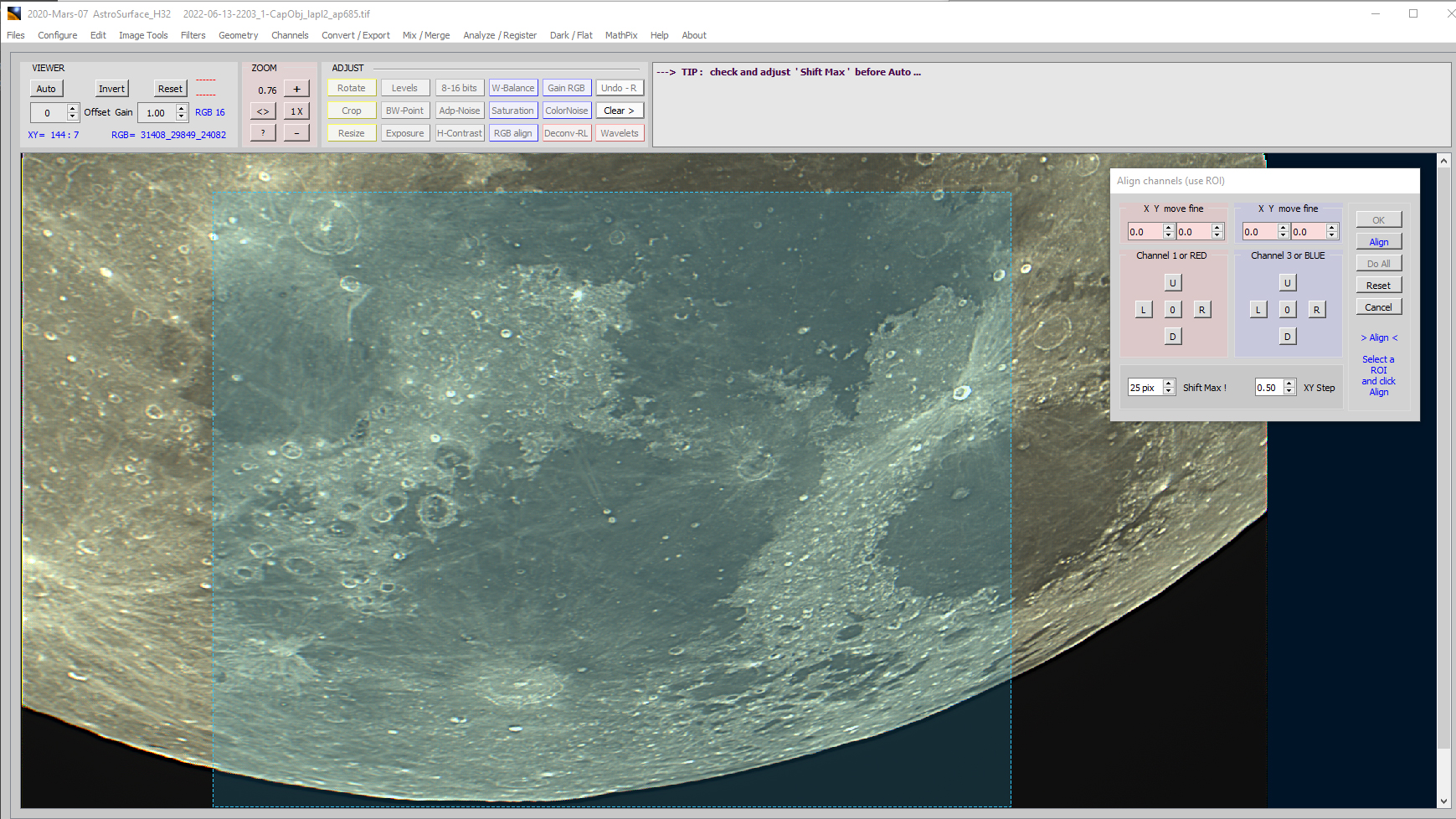
Task: Click Cancel in the Align channels dialog
Action: click(1379, 307)
